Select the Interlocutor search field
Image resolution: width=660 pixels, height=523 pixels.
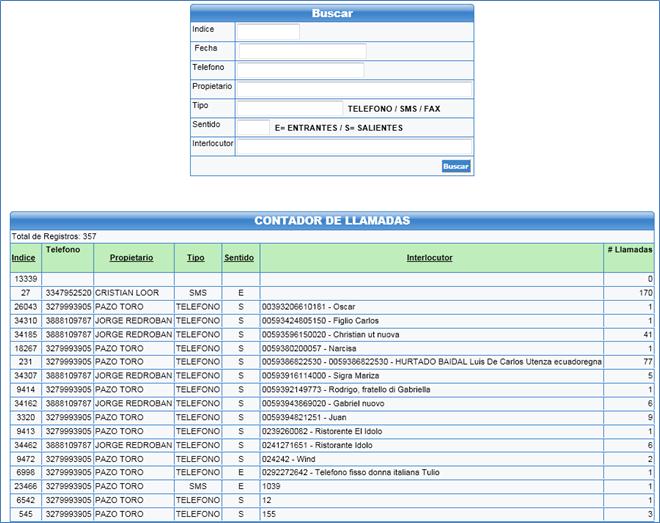(354, 147)
